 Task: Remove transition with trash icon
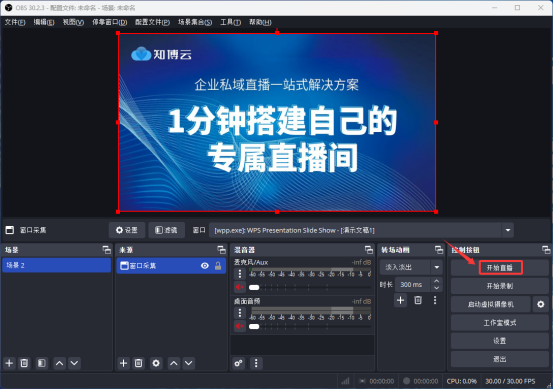point(418,300)
